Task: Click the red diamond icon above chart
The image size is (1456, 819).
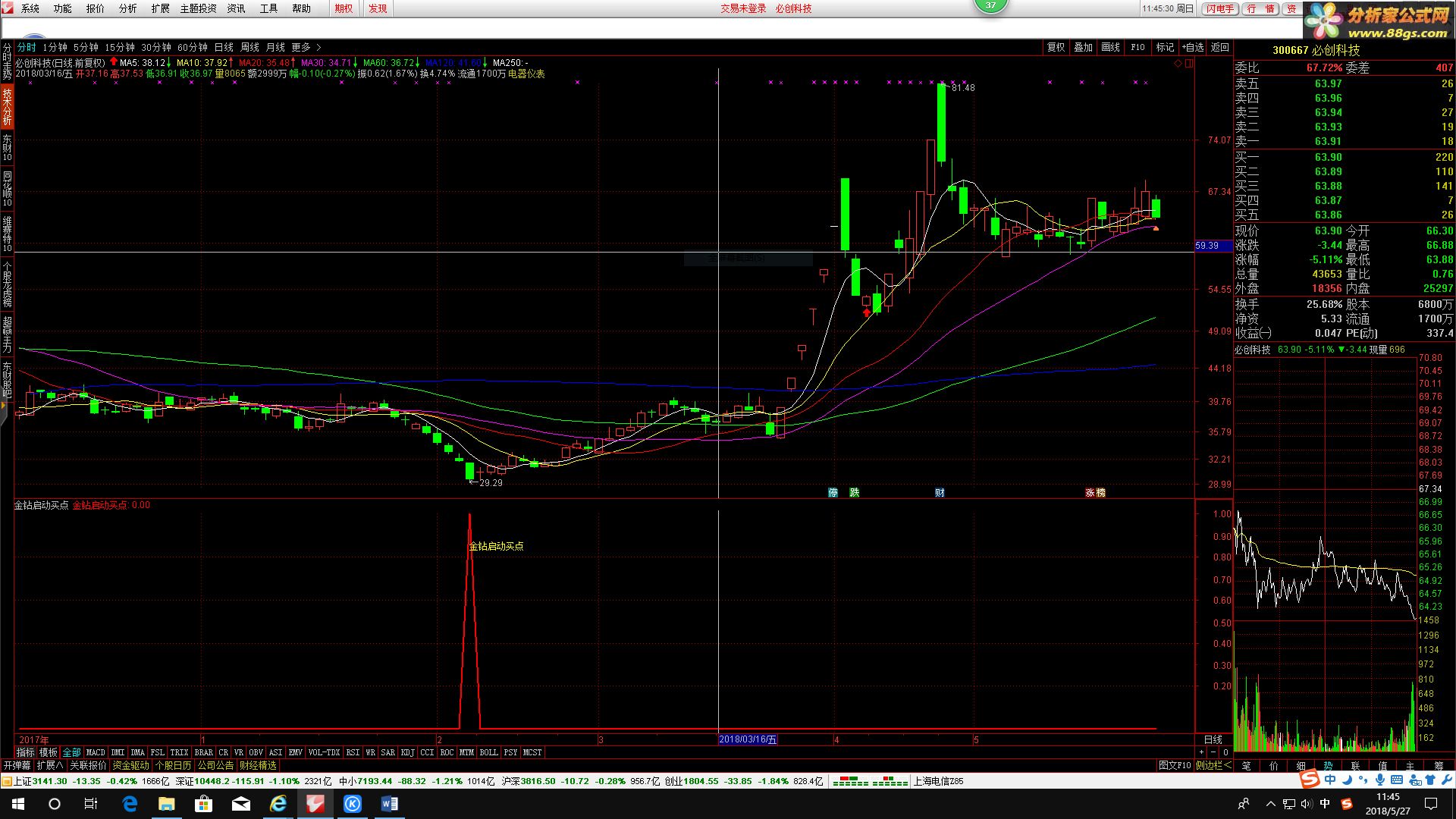Action: pos(1178,64)
